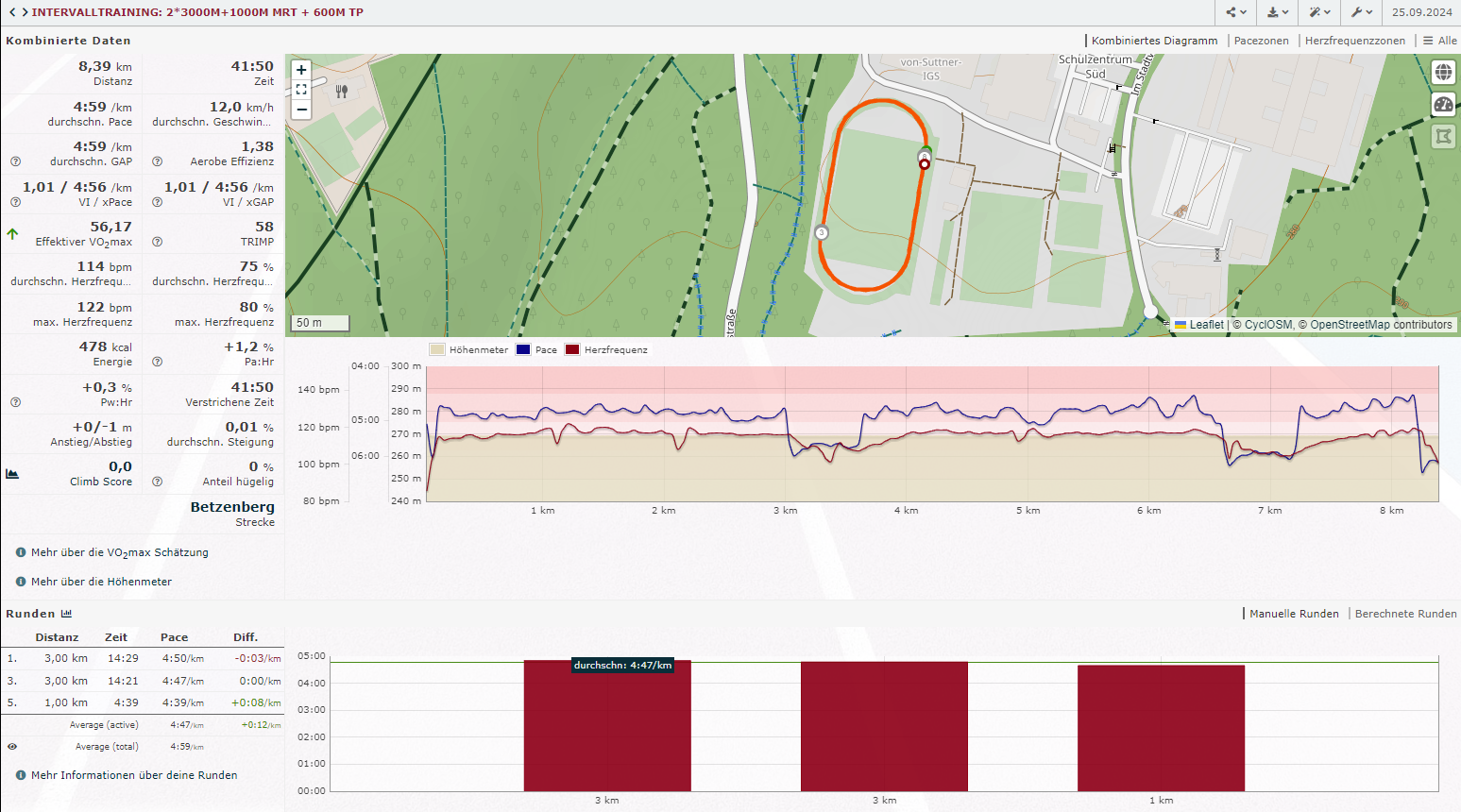Open Mehr über die VO2max Schätzung link
Viewport: 1461px width, 812px height.
(119, 553)
